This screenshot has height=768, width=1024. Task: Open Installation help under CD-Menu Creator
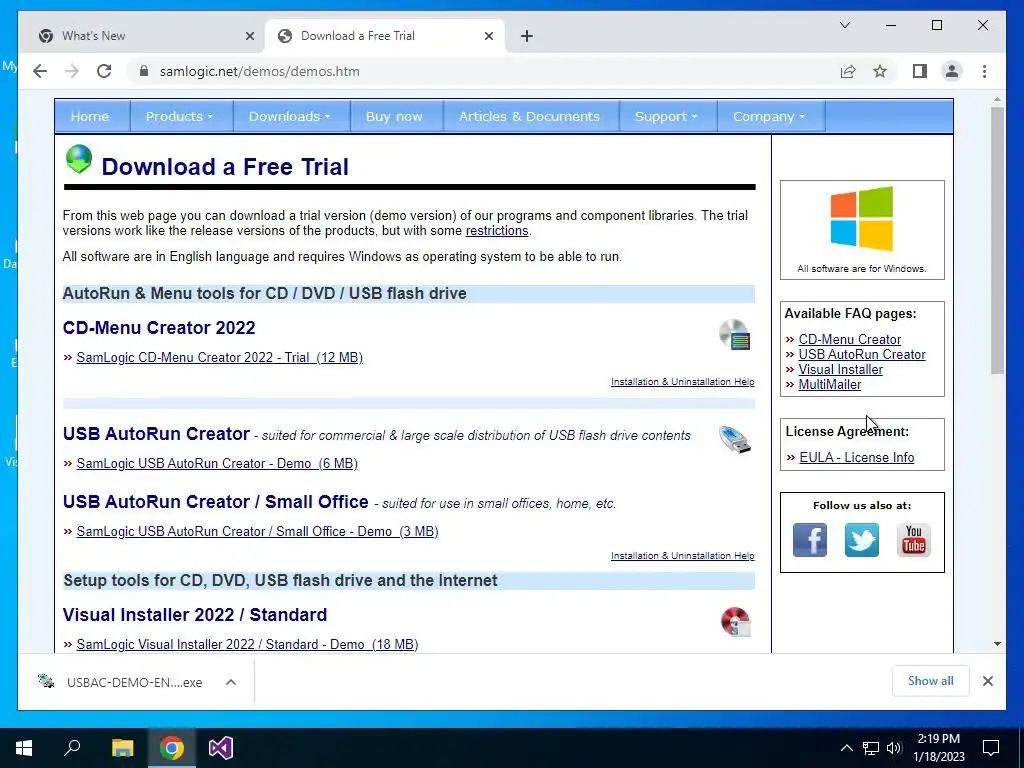tap(682, 381)
